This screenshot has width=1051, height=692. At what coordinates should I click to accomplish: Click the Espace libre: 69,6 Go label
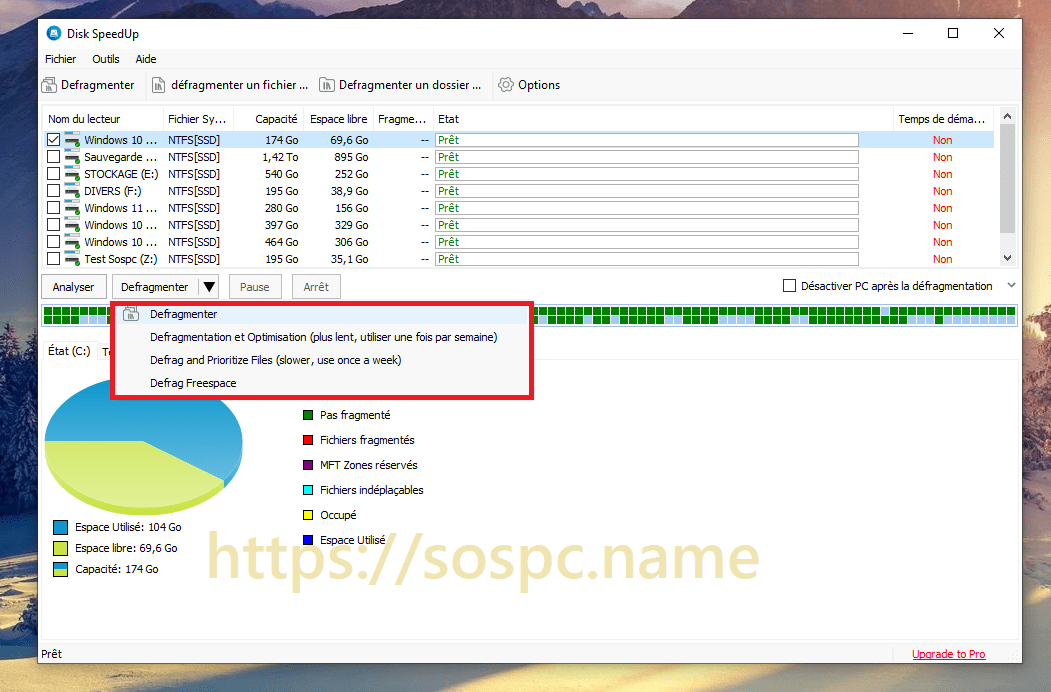[x=126, y=548]
